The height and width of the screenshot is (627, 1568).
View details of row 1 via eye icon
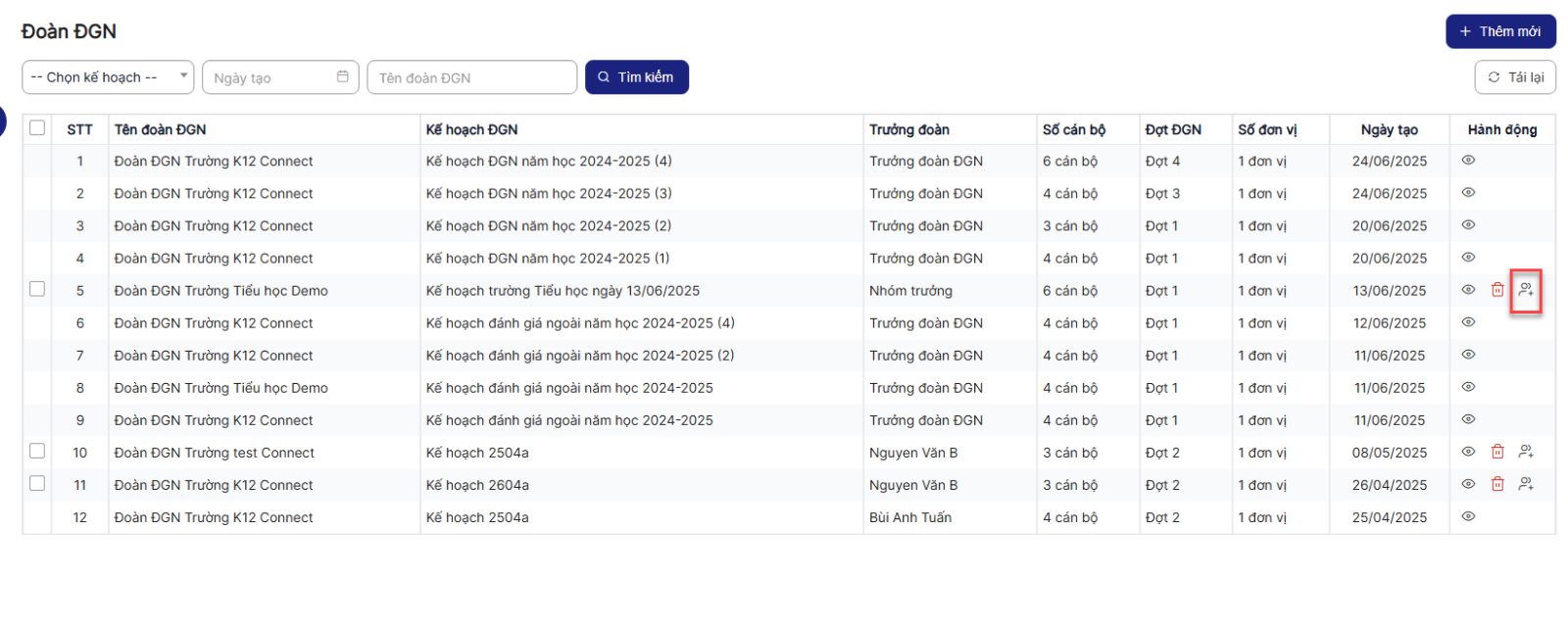point(1468,161)
